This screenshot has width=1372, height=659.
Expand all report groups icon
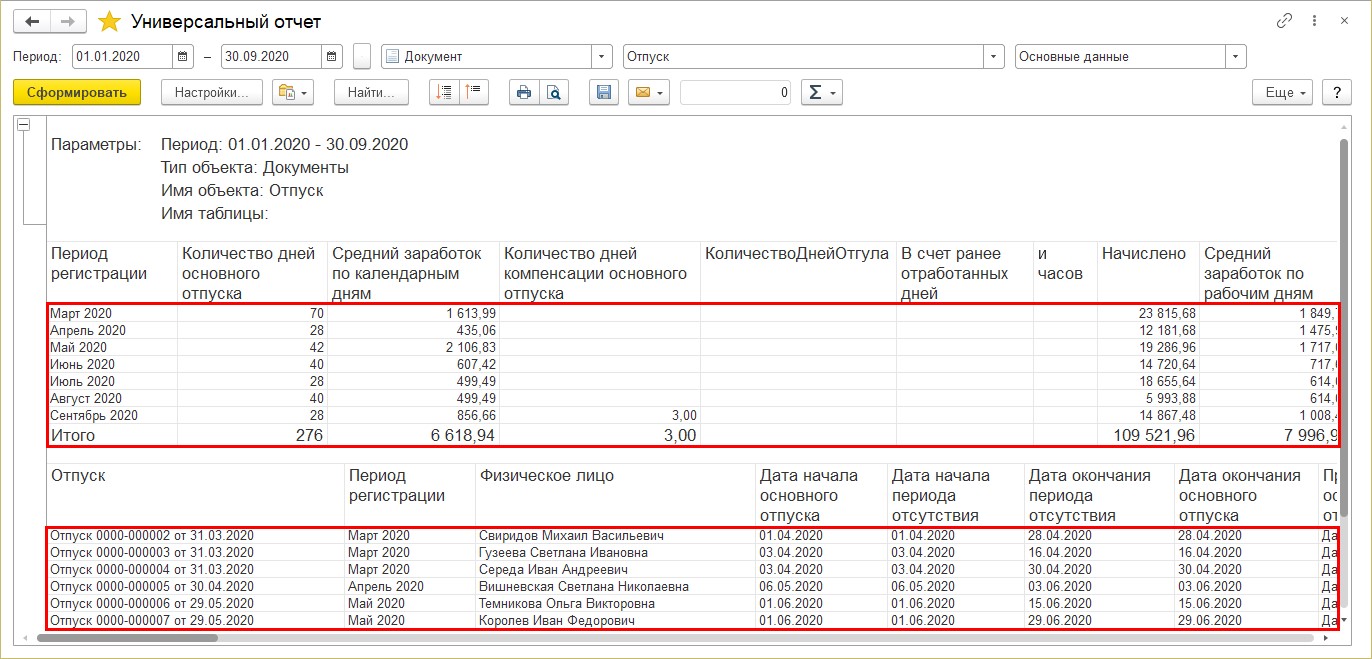point(444,92)
